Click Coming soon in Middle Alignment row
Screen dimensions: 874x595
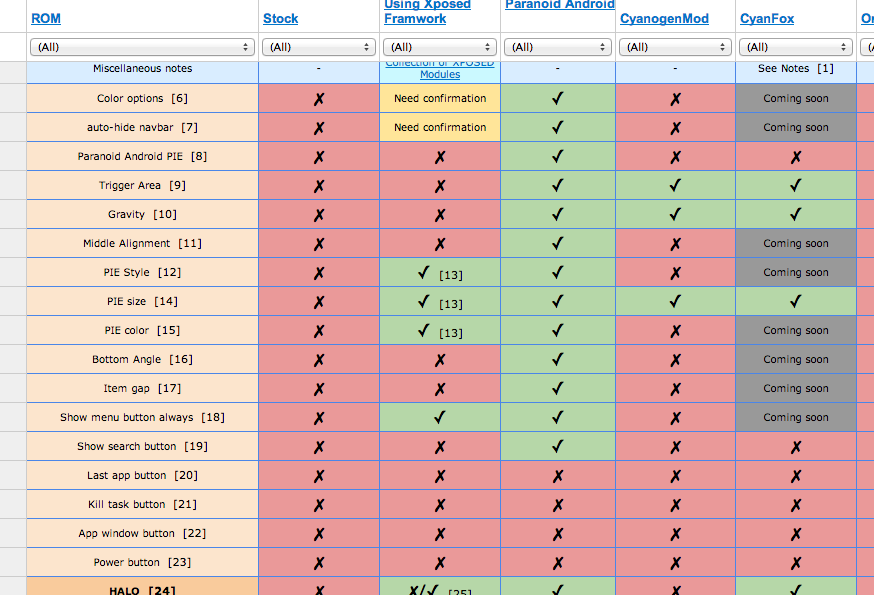[x=796, y=243]
